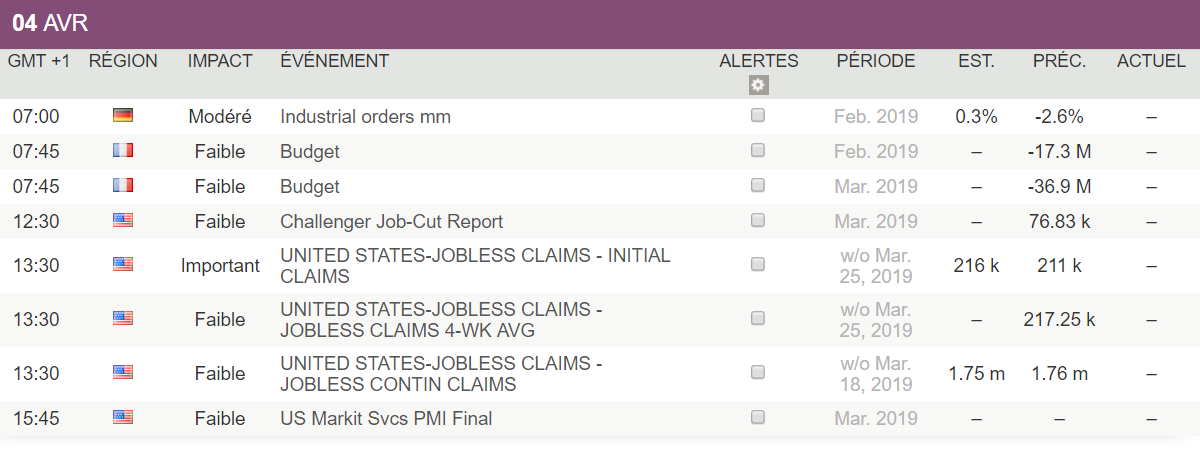Image resolution: width=1200 pixels, height=475 pixels.
Task: Click US flag beside US Markit Svcs PMI
Action: pyautogui.click(x=123, y=418)
